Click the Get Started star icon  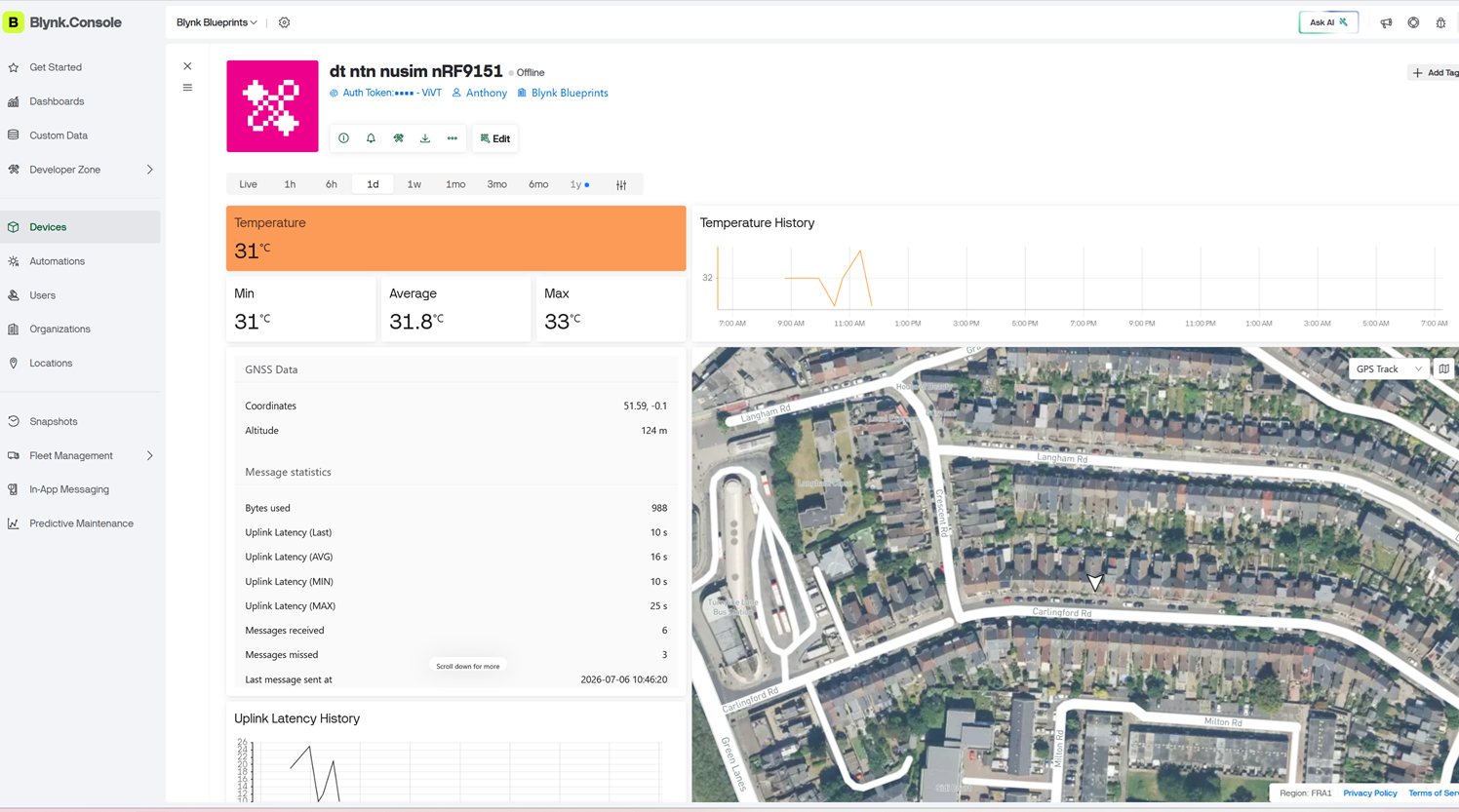tap(14, 67)
